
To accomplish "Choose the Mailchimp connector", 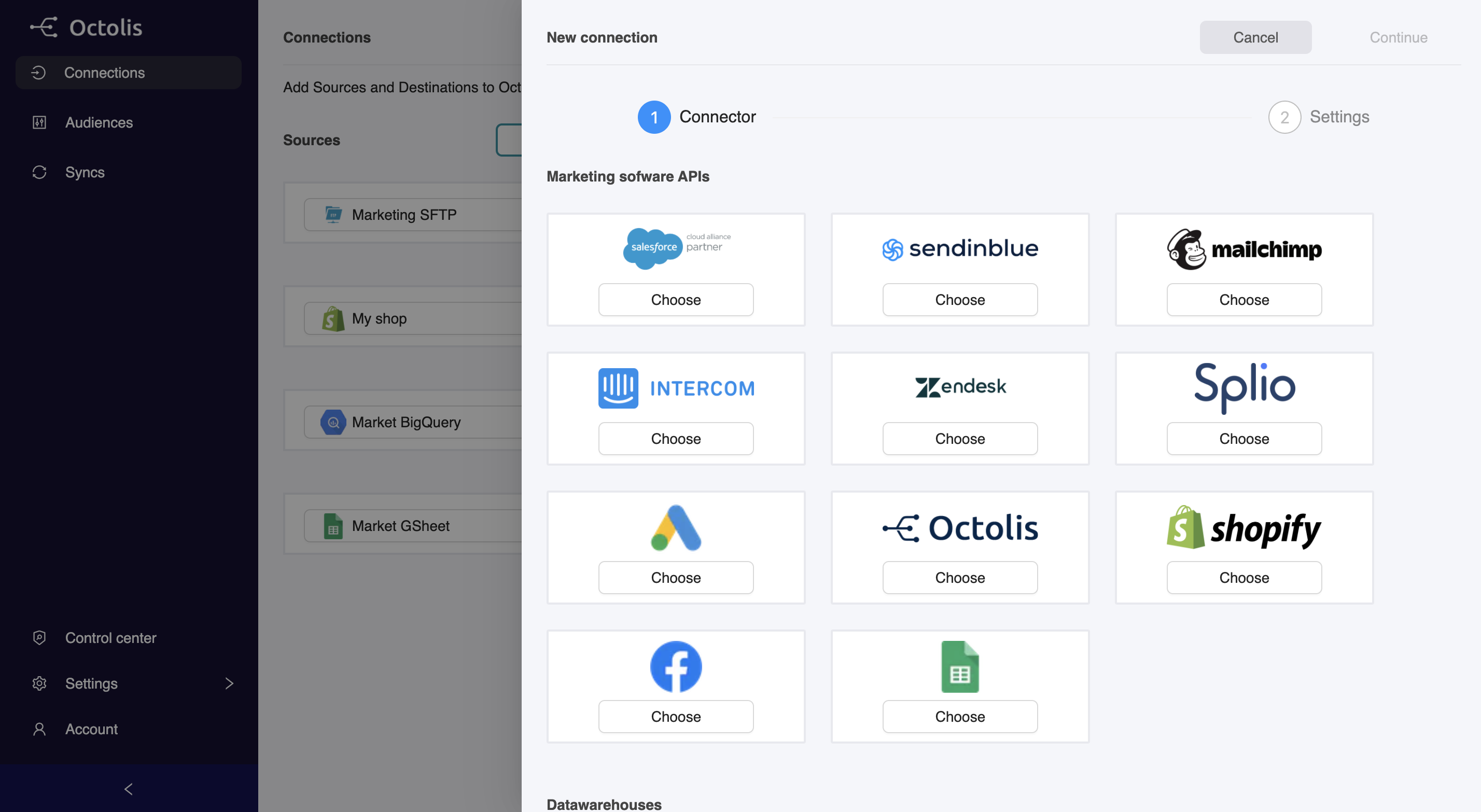I will tap(1244, 300).
